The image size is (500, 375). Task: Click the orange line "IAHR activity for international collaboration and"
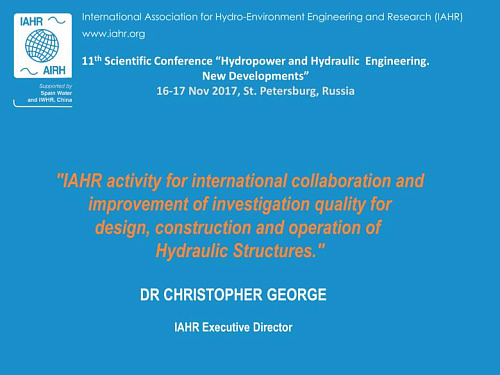240,181
